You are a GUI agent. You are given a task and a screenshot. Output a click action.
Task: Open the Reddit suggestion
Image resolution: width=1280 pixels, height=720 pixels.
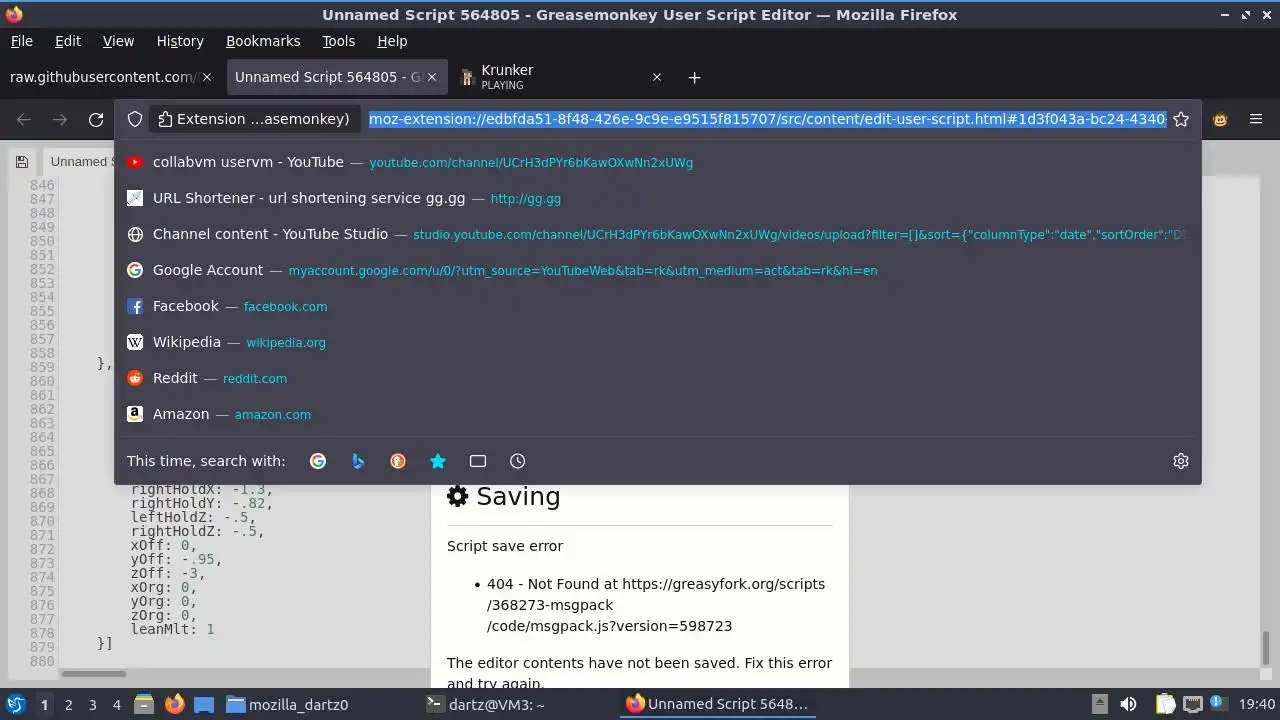coord(657,378)
